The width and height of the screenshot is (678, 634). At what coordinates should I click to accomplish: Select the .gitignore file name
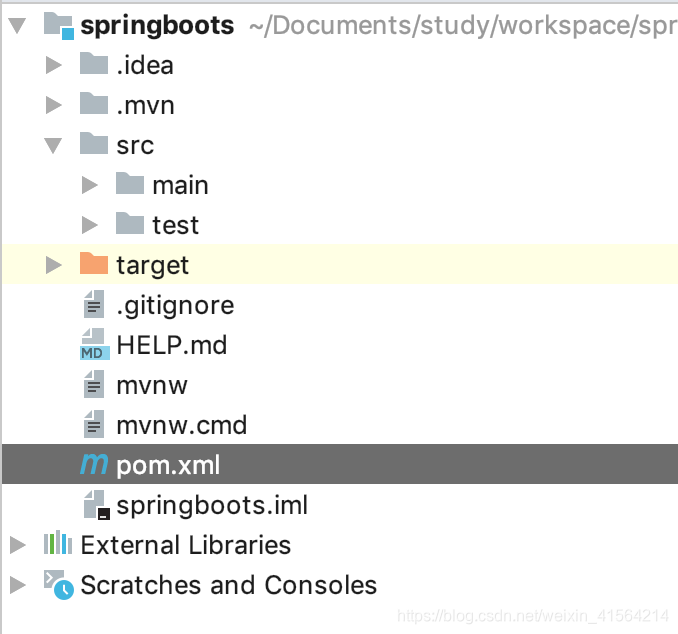coord(176,307)
